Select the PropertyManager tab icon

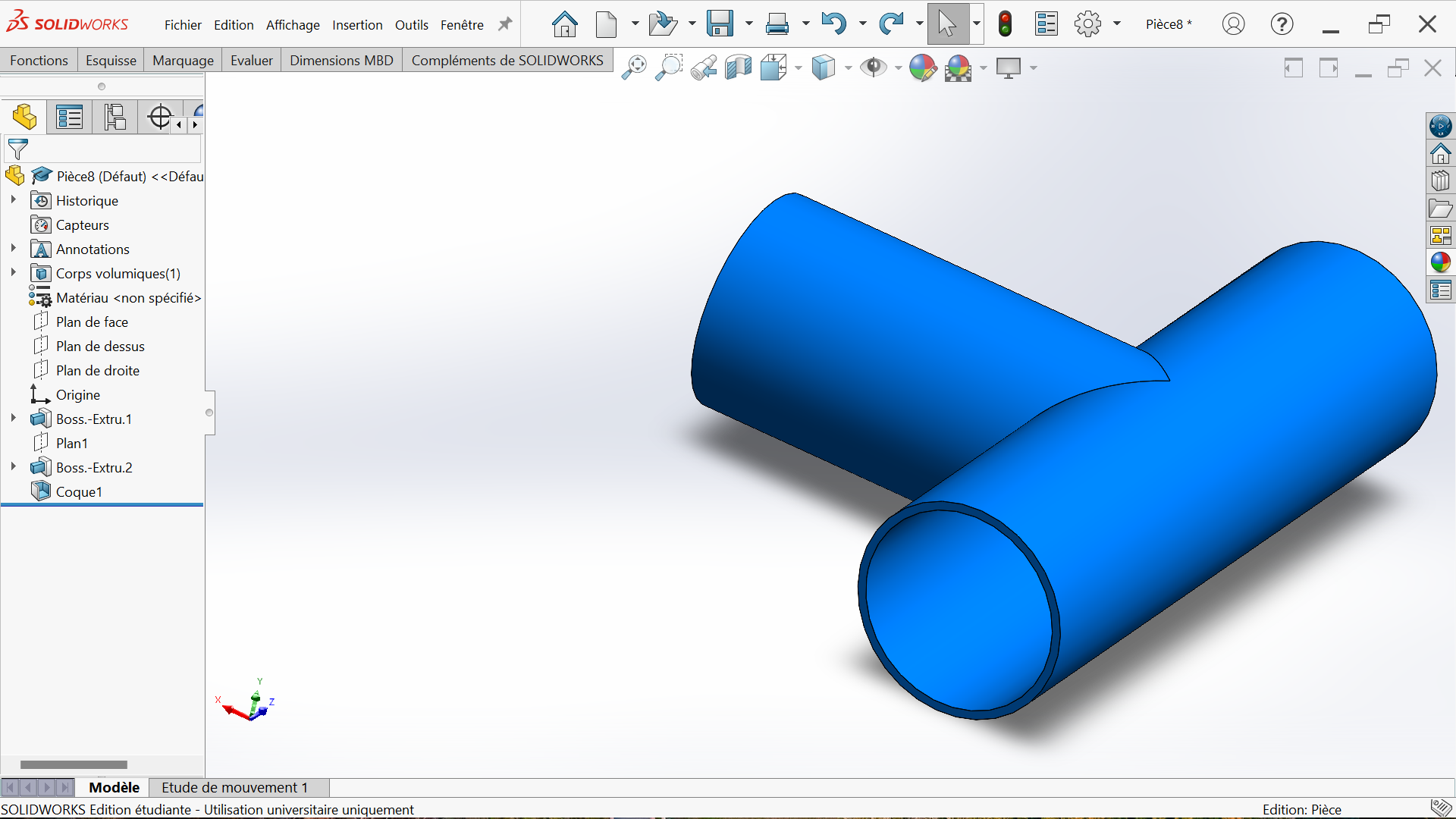pyautogui.click(x=70, y=118)
